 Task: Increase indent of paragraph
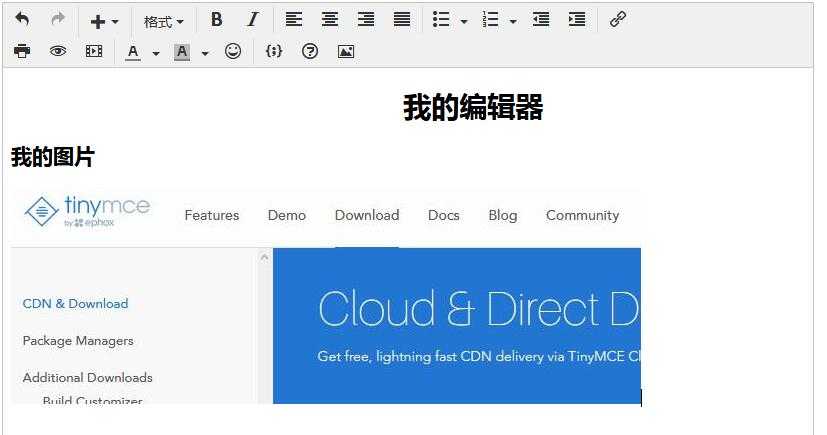[577, 20]
